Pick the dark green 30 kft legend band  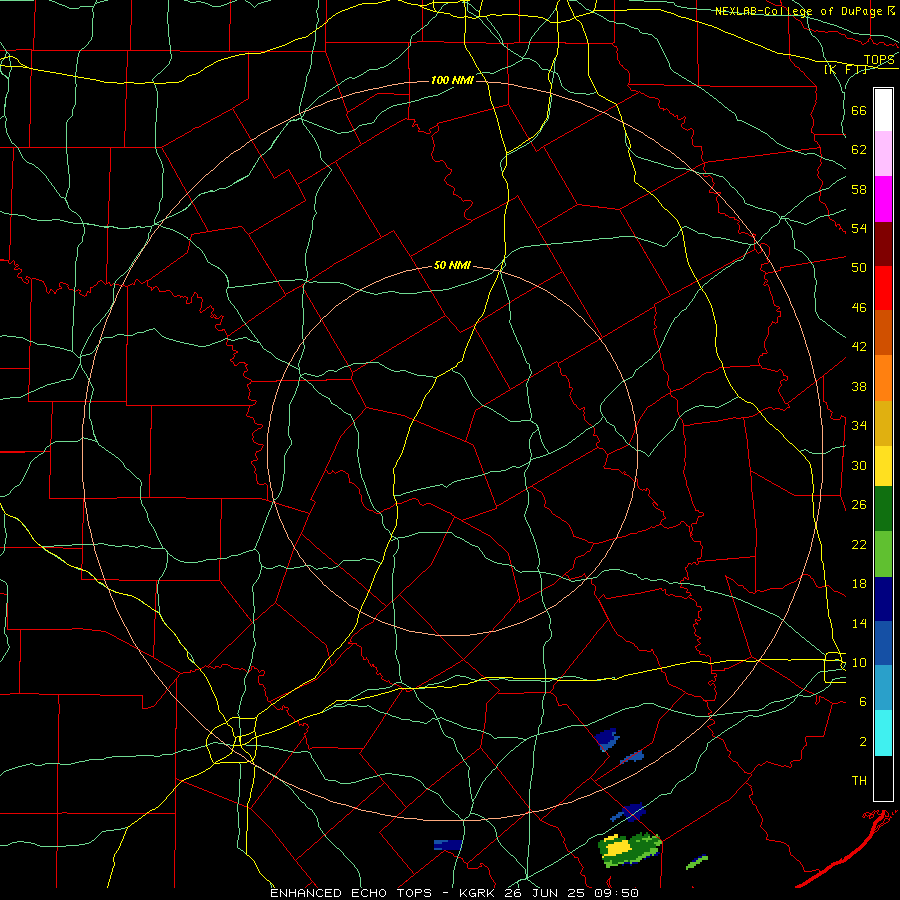click(x=883, y=509)
